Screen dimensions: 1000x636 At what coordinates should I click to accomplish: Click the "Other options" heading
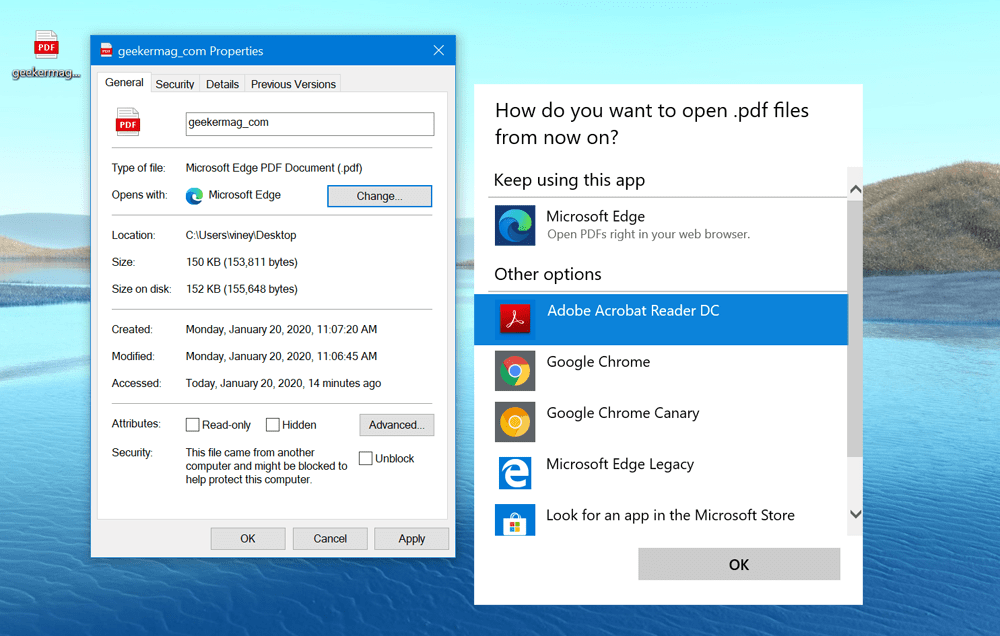point(548,274)
